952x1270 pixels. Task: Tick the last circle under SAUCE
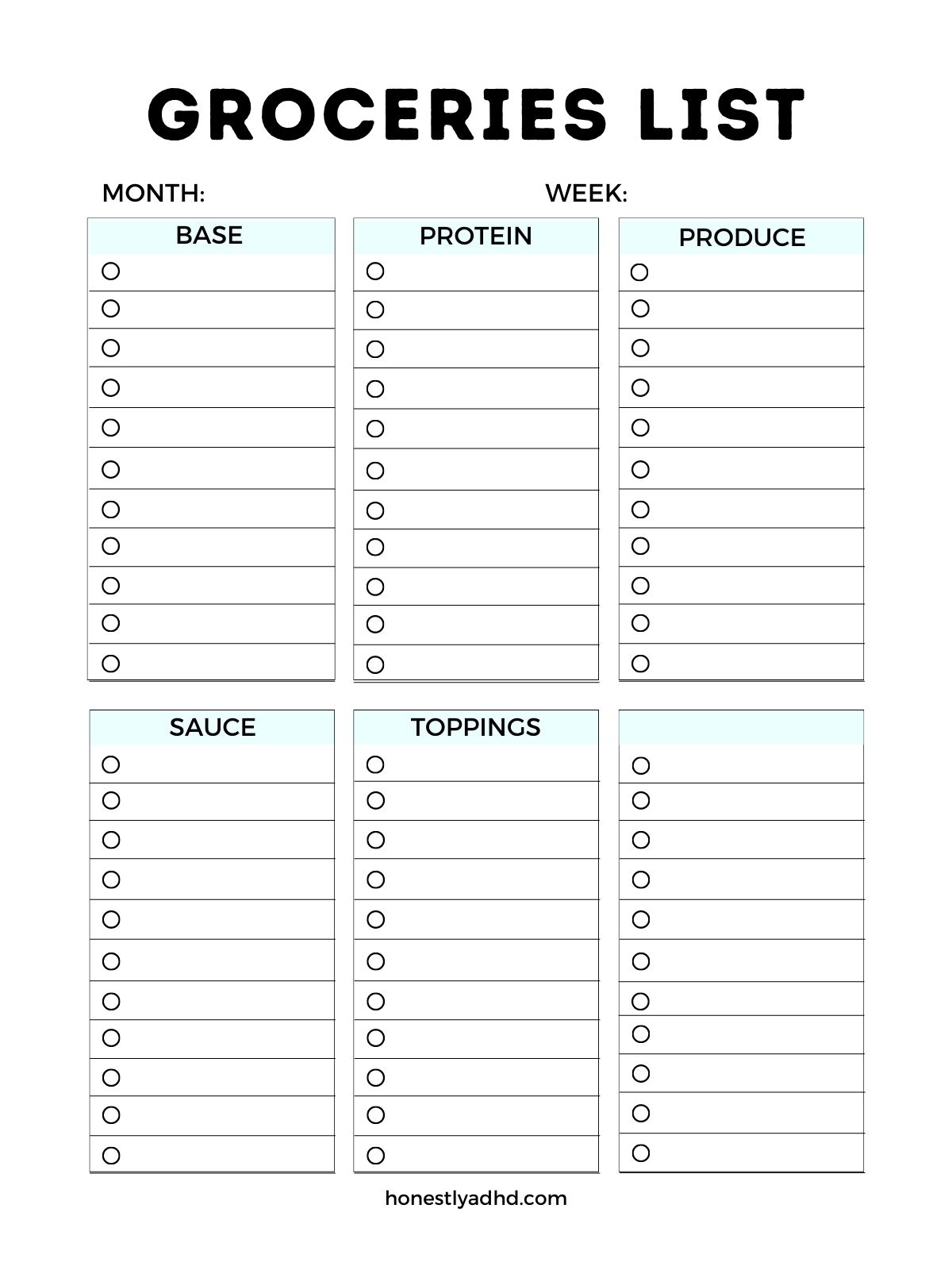[x=111, y=1156]
